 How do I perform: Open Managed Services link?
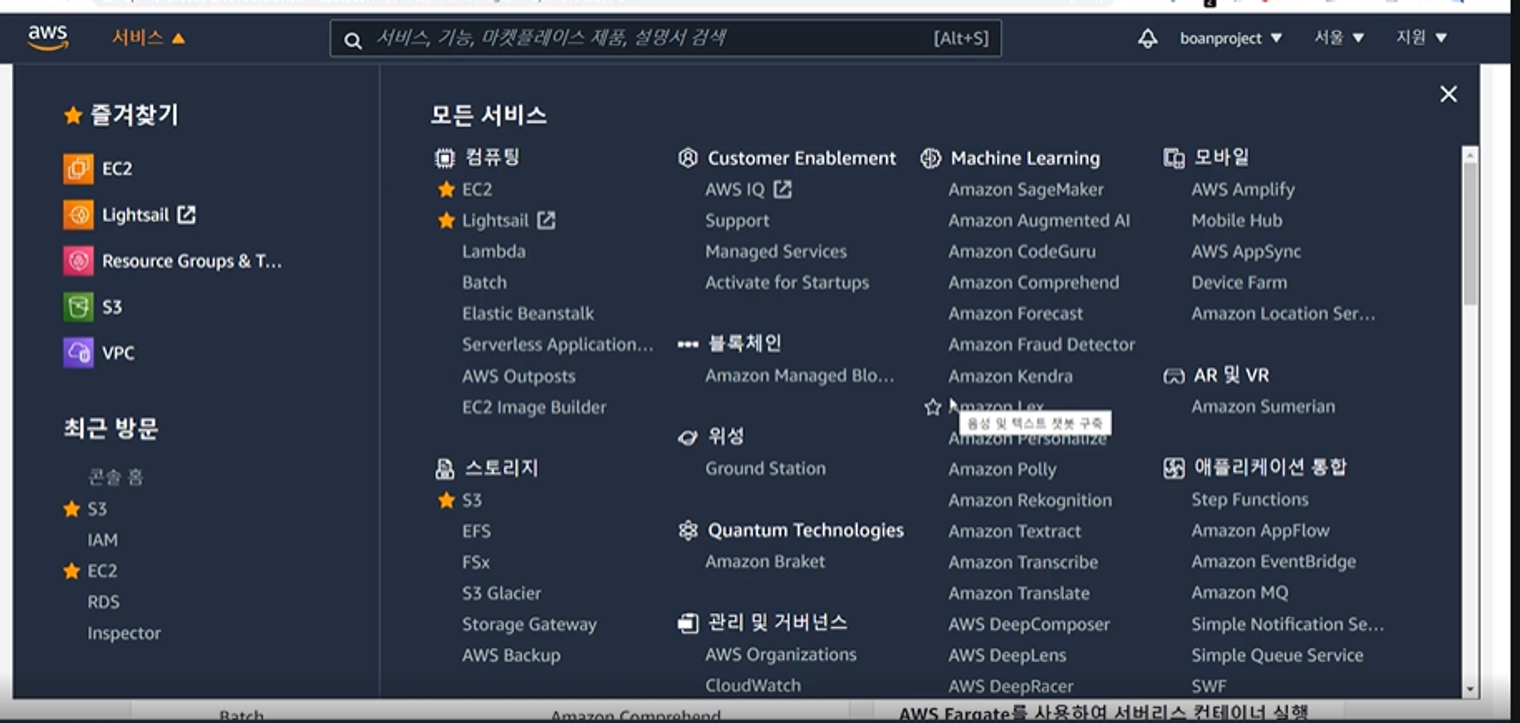775,251
